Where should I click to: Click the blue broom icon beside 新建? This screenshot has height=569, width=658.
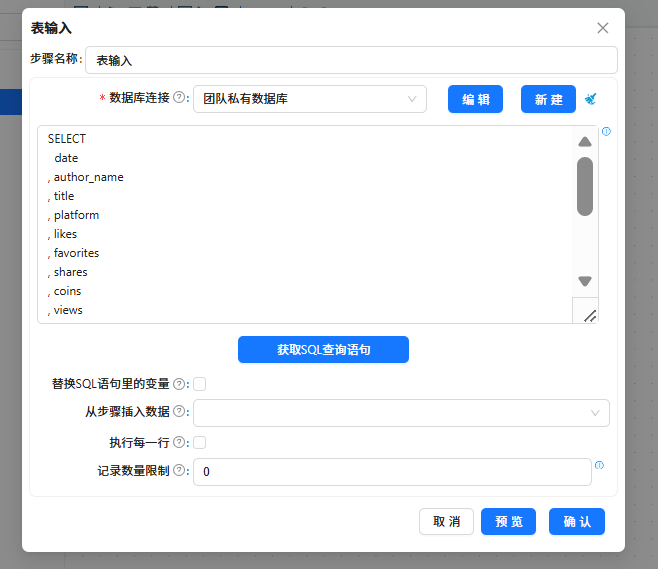[591, 99]
